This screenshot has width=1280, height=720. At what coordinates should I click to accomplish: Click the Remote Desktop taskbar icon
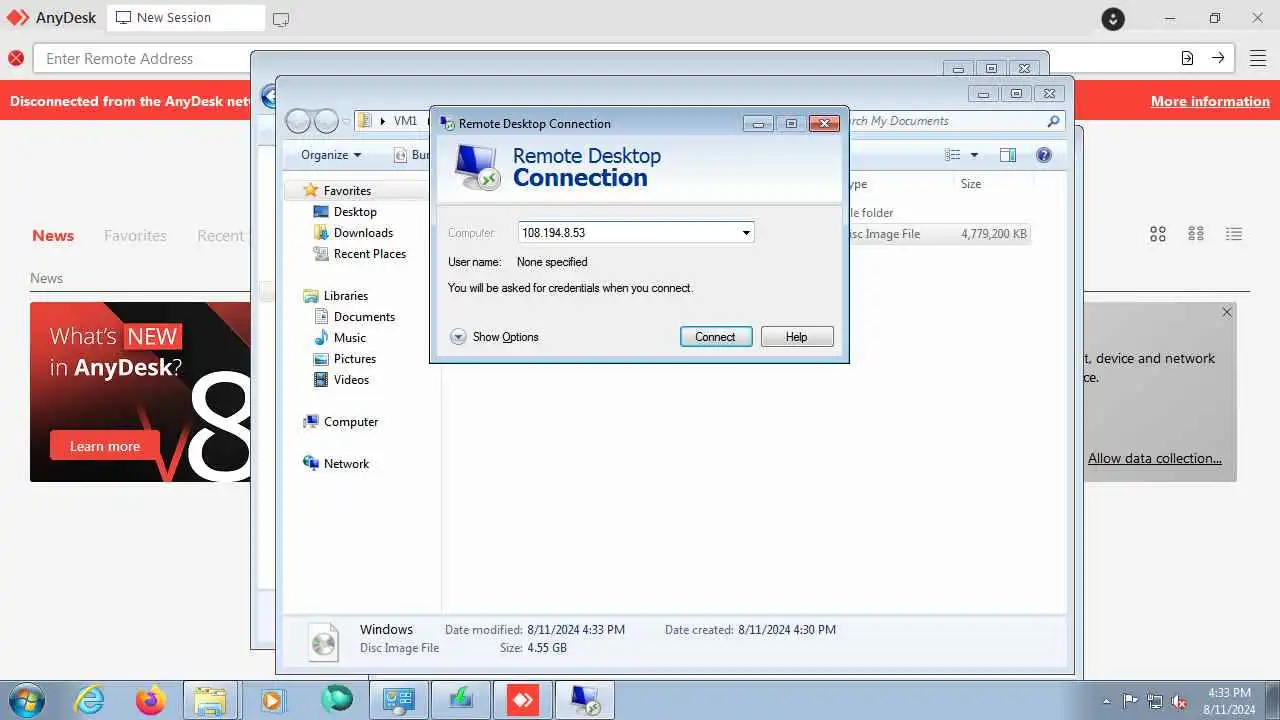click(585, 700)
